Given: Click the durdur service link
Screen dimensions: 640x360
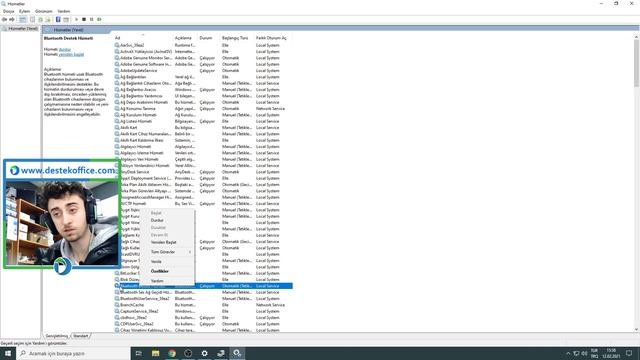Looking at the screenshot, I should click(65, 49).
